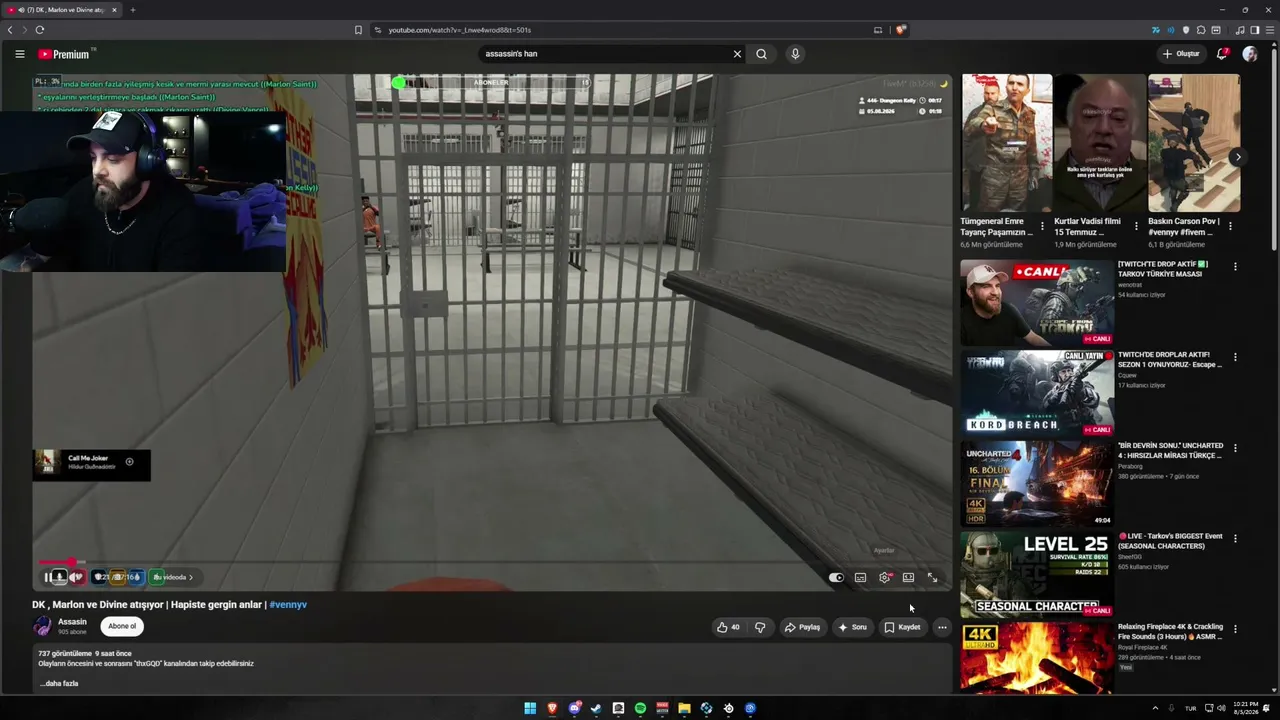The image size is (1280, 720).
Task: Open the browser main menu
Action: coord(1269,30)
